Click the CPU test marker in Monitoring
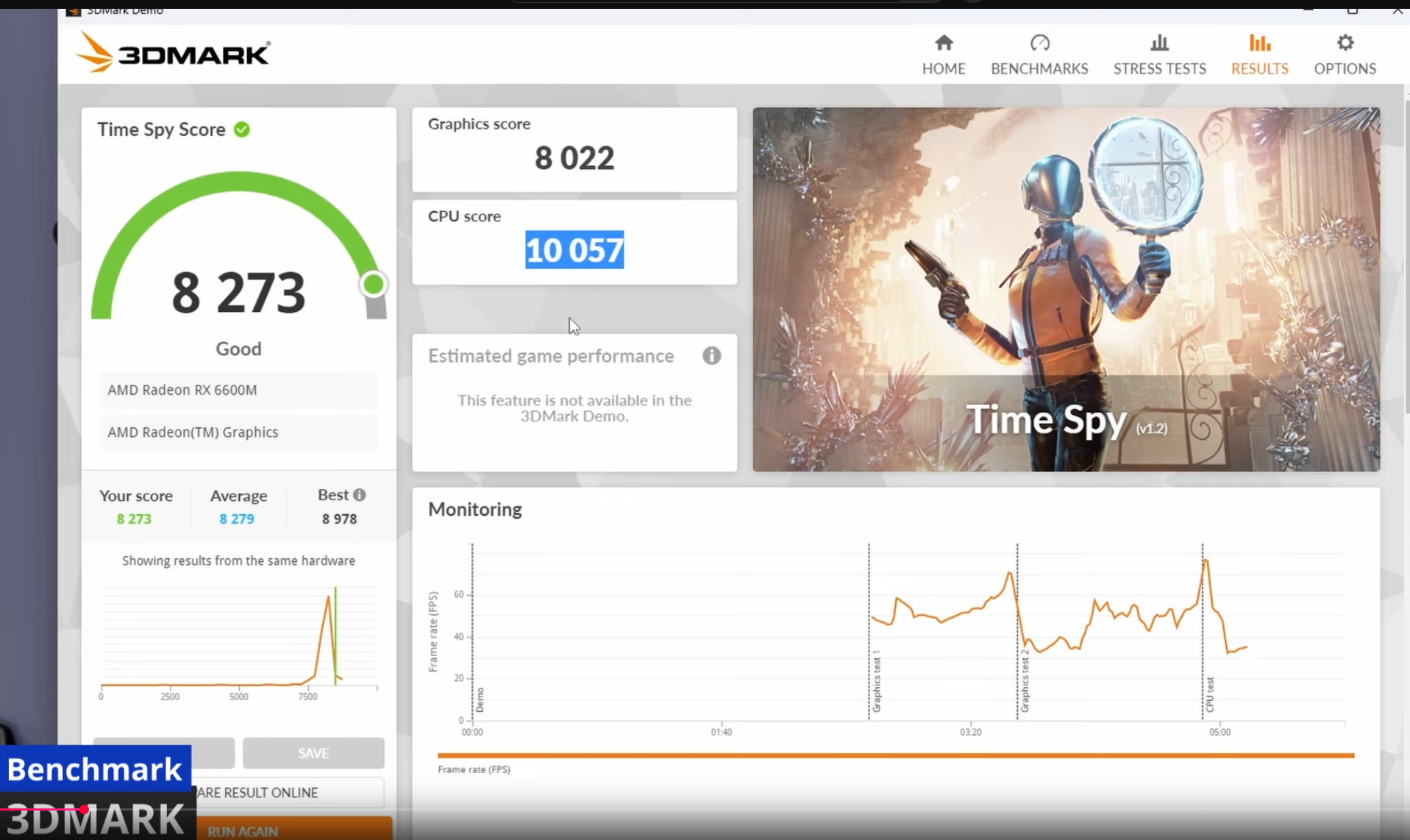Viewport: 1410px width, 840px height. pyautogui.click(x=1210, y=694)
